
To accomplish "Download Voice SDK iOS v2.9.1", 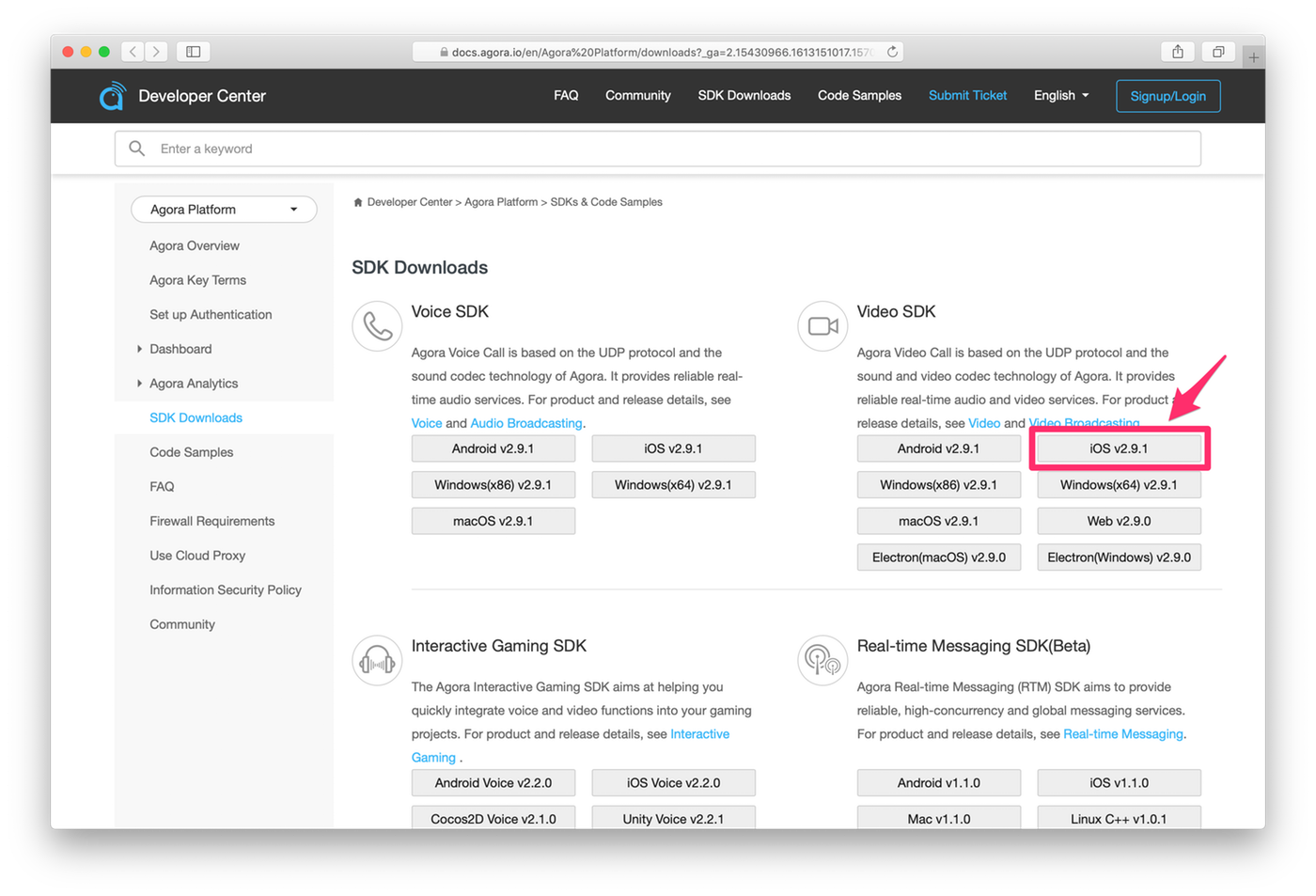I will 673,448.
